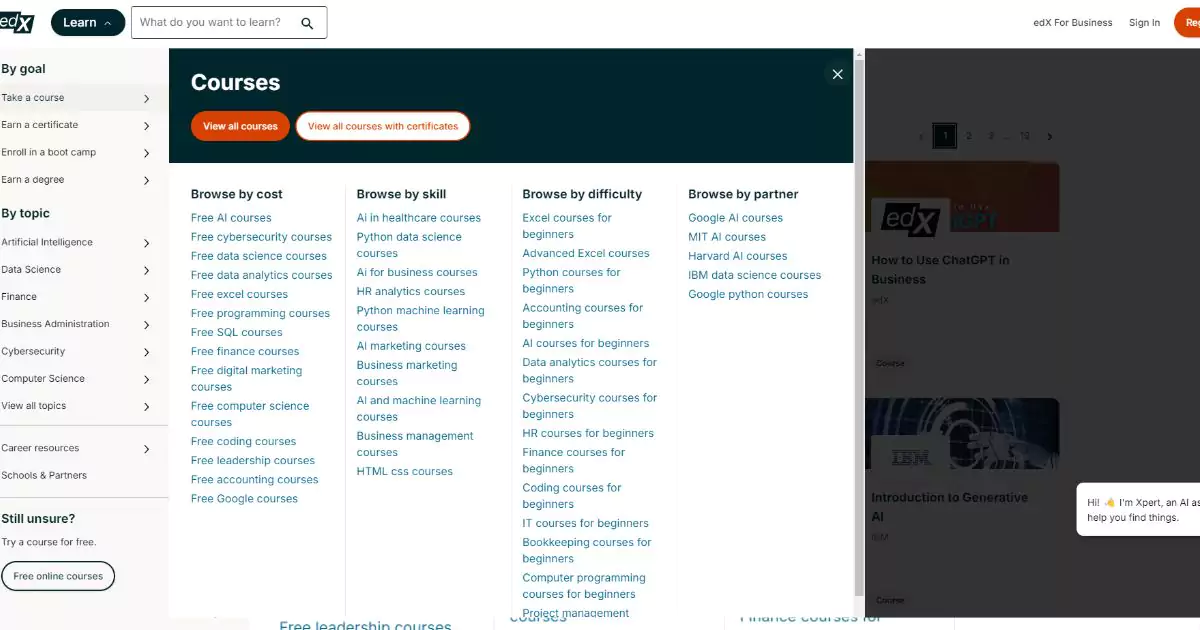Viewport: 1200px width, 630px height.
Task: Open Google python courses link
Action: click(748, 294)
